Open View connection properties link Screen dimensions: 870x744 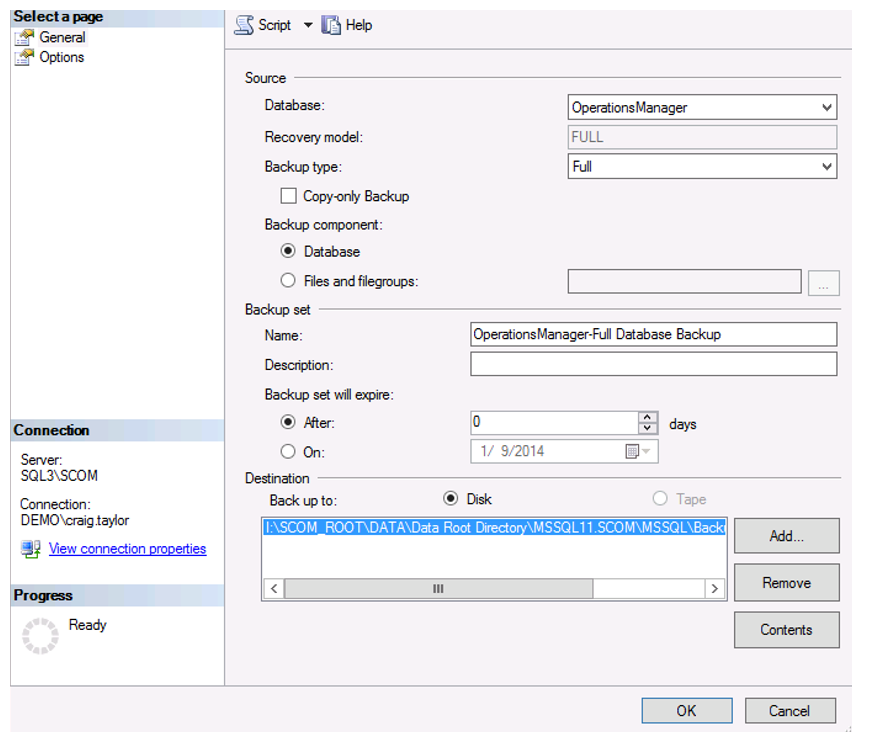click(x=128, y=549)
